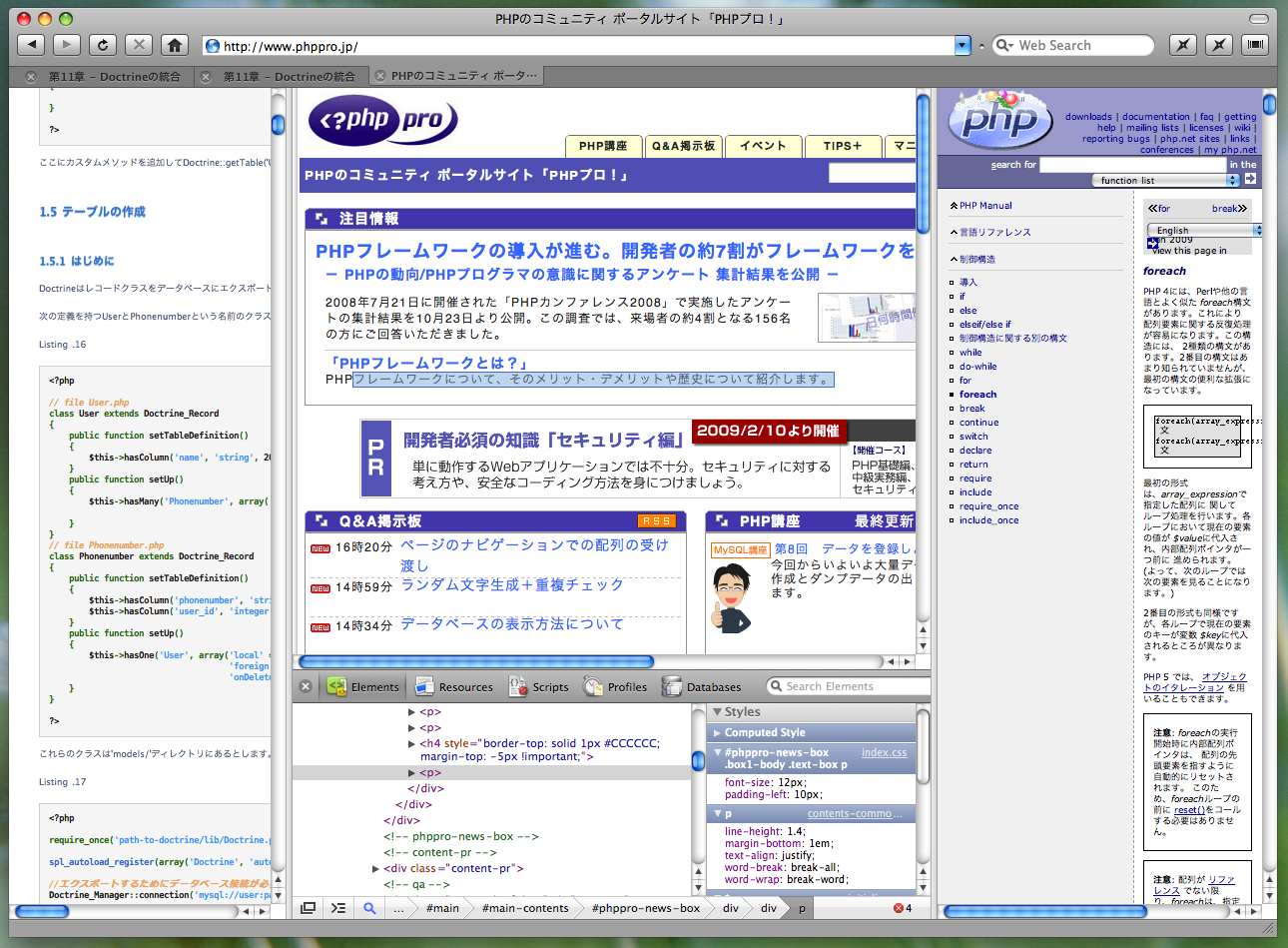The height and width of the screenshot is (948, 1288).
Task: Show the inspector console icon
Action: point(338,908)
